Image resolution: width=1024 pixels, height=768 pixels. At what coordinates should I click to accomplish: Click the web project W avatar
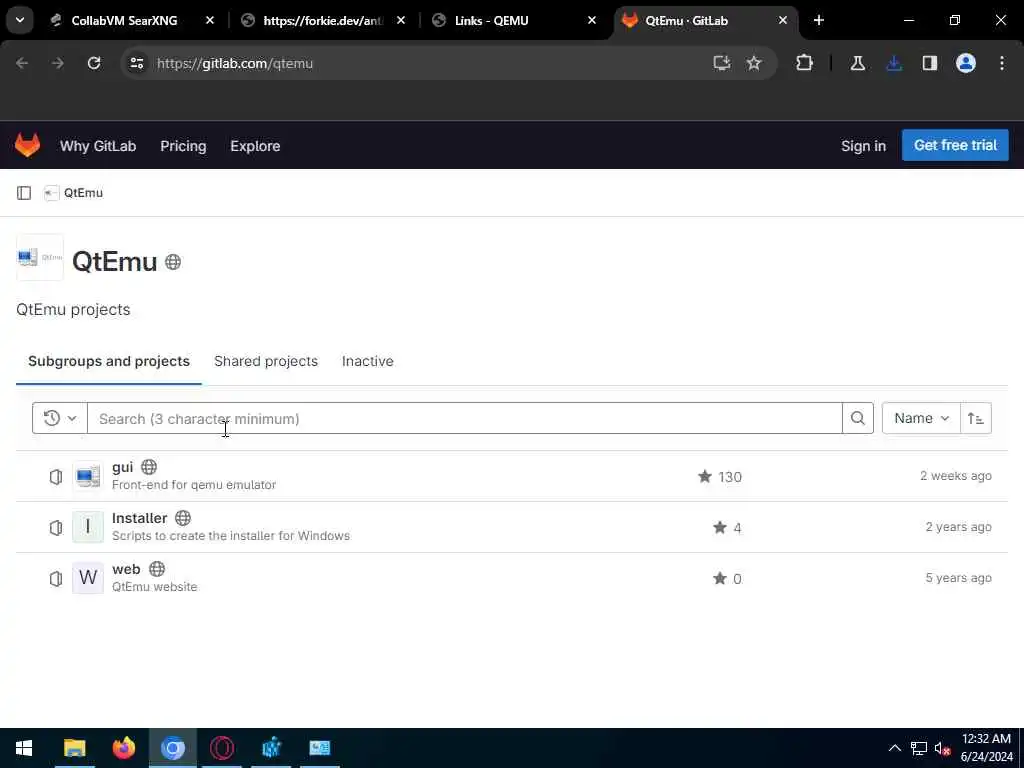88,578
